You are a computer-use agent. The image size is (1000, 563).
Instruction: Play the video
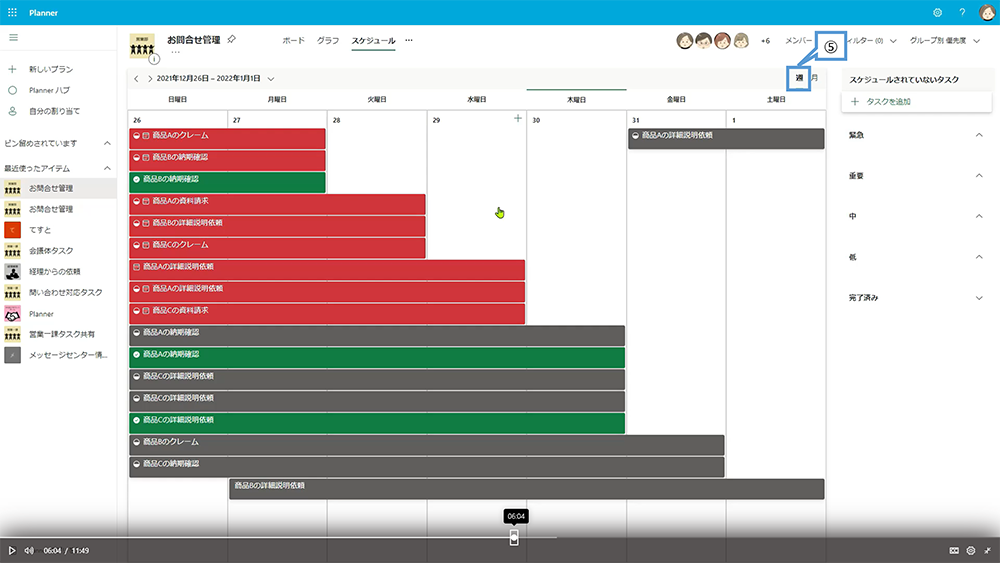tap(11, 550)
